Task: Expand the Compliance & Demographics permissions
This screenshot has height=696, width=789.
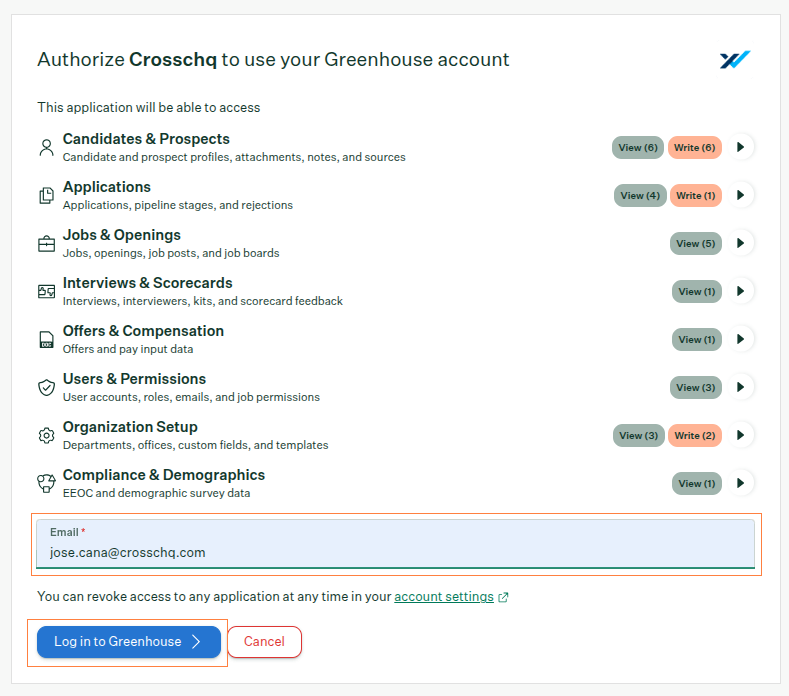Action: pyautogui.click(x=741, y=483)
